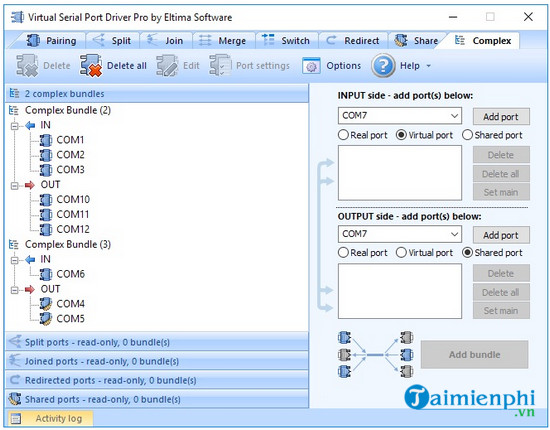
Task: Click inside the INPUT ports list box
Action: [400, 173]
